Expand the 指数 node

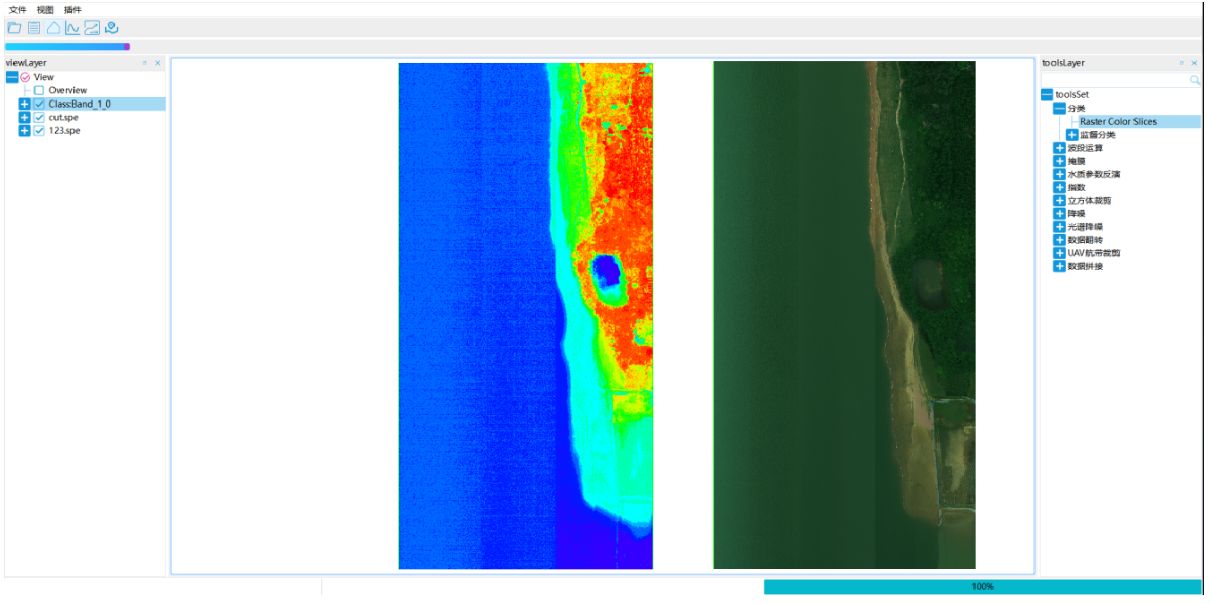pos(1060,187)
